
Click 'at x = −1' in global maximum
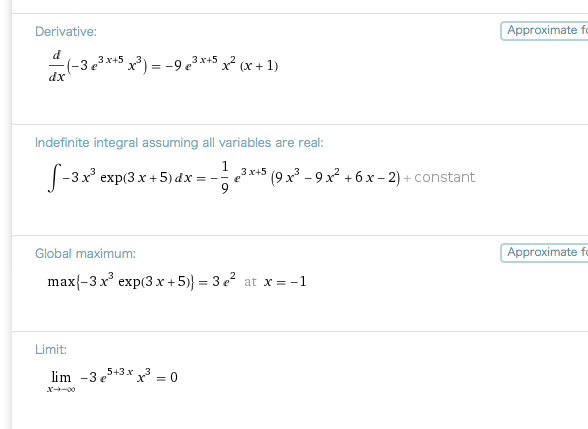[x=275, y=282]
